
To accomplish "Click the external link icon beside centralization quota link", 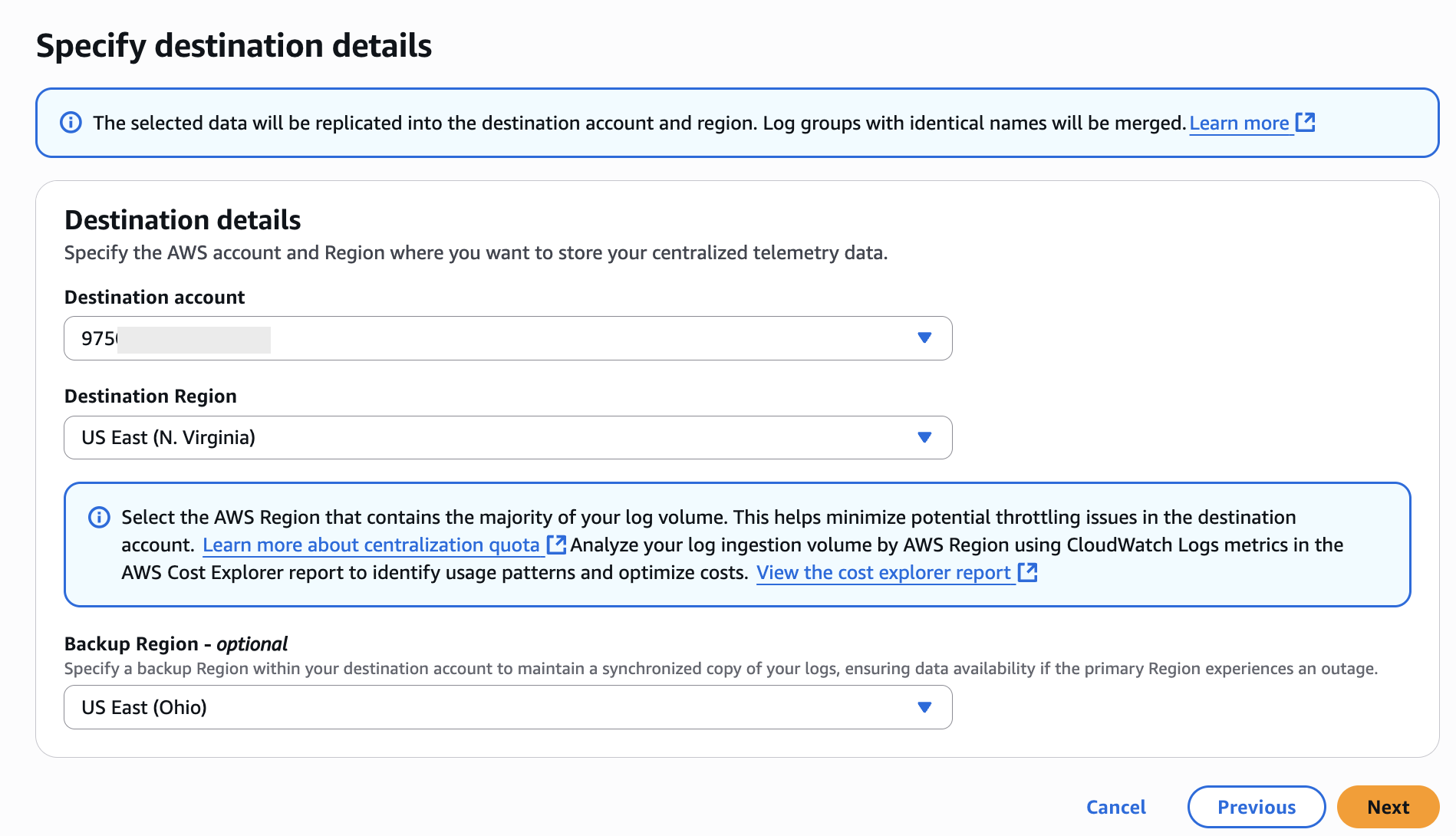I will point(556,545).
